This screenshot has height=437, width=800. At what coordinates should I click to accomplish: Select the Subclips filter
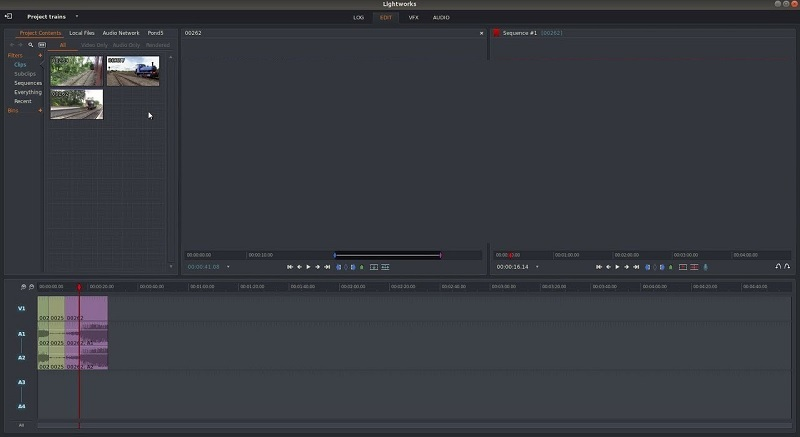[x=25, y=73]
